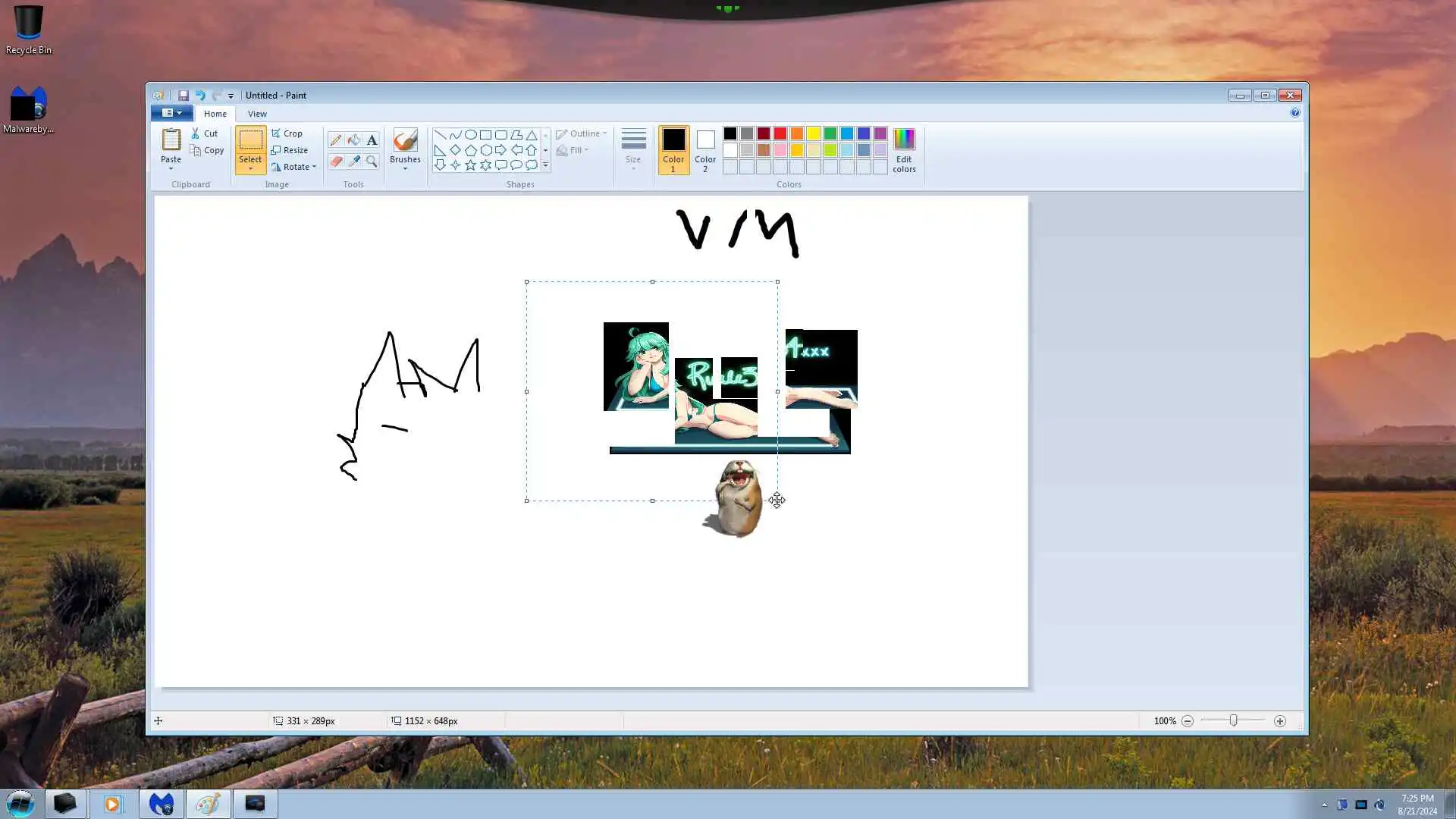Select the Pencil tool
1456x819 pixels.
(x=335, y=140)
